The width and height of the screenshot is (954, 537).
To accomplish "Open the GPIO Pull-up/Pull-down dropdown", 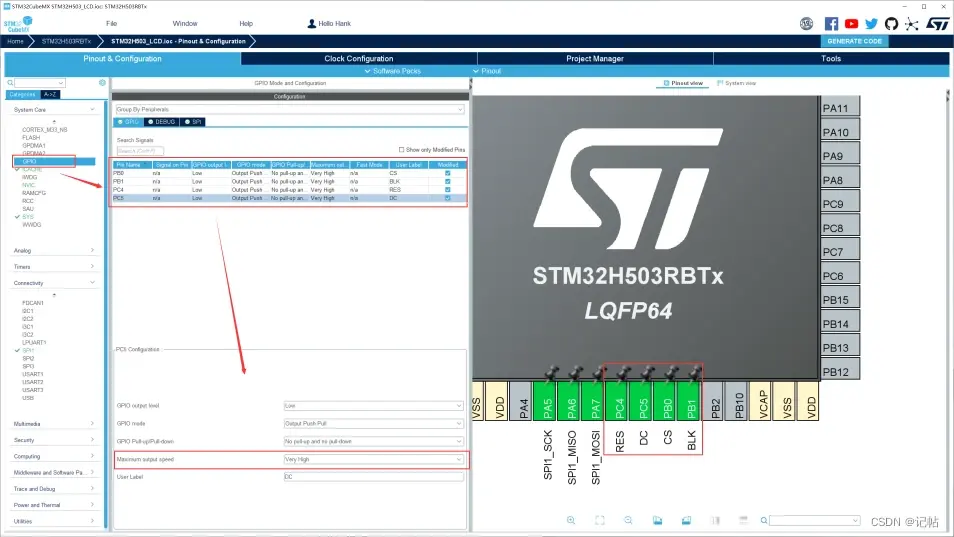I will coord(373,441).
